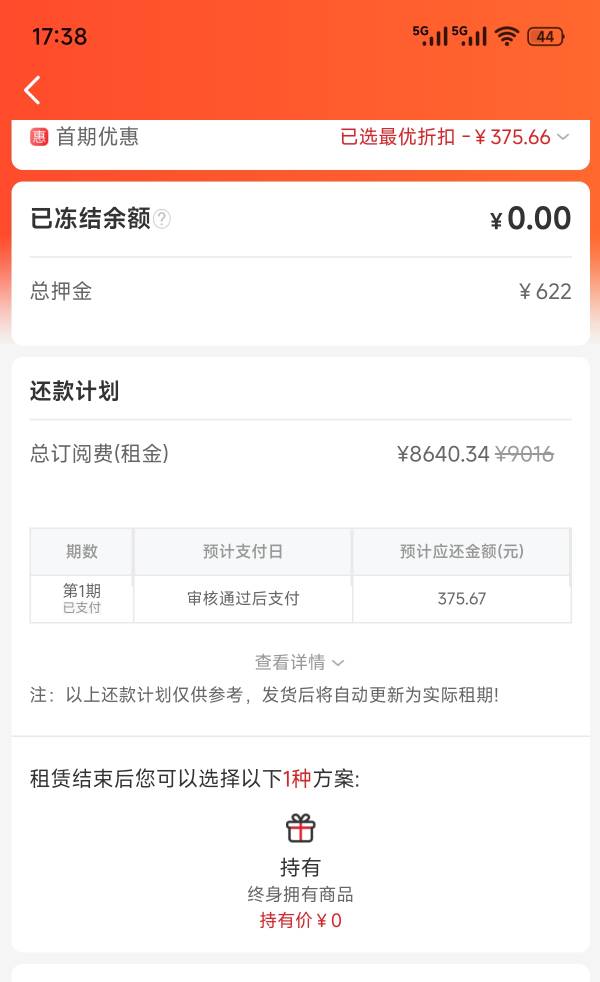Tap the WiFi status icon

507,36
